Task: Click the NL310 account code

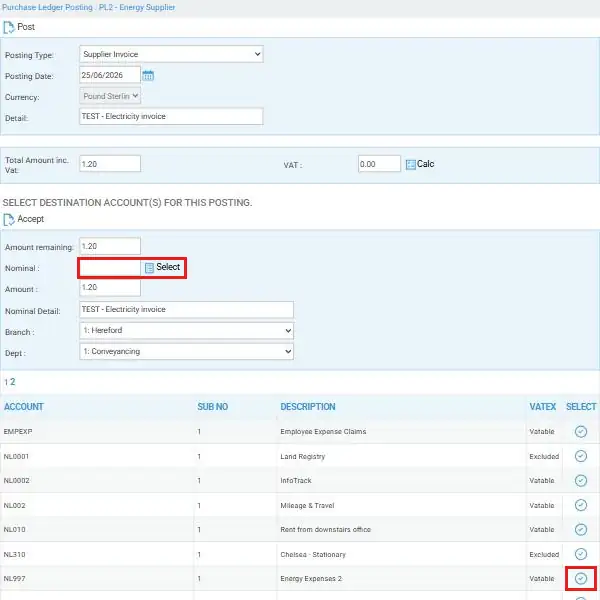Action: [x=15, y=554]
